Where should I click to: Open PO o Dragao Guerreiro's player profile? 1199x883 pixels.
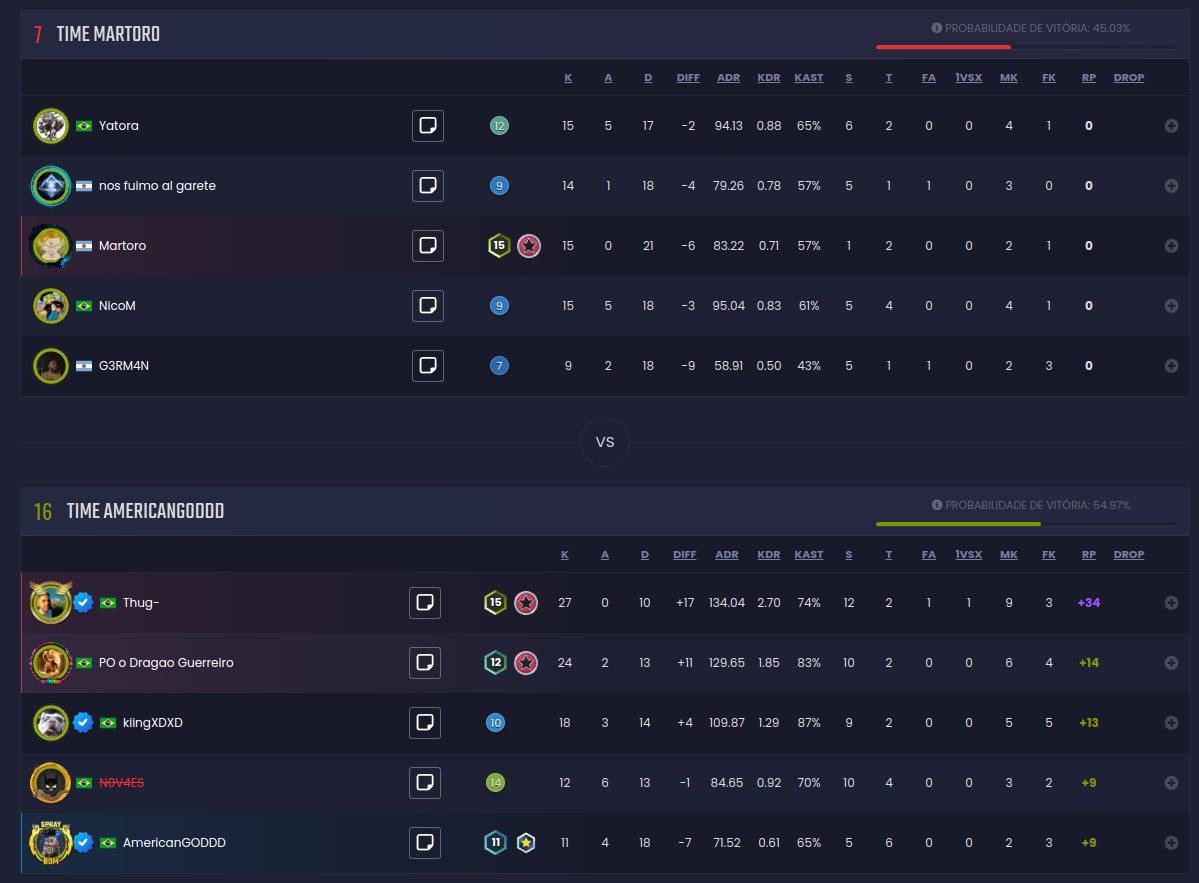click(168, 662)
